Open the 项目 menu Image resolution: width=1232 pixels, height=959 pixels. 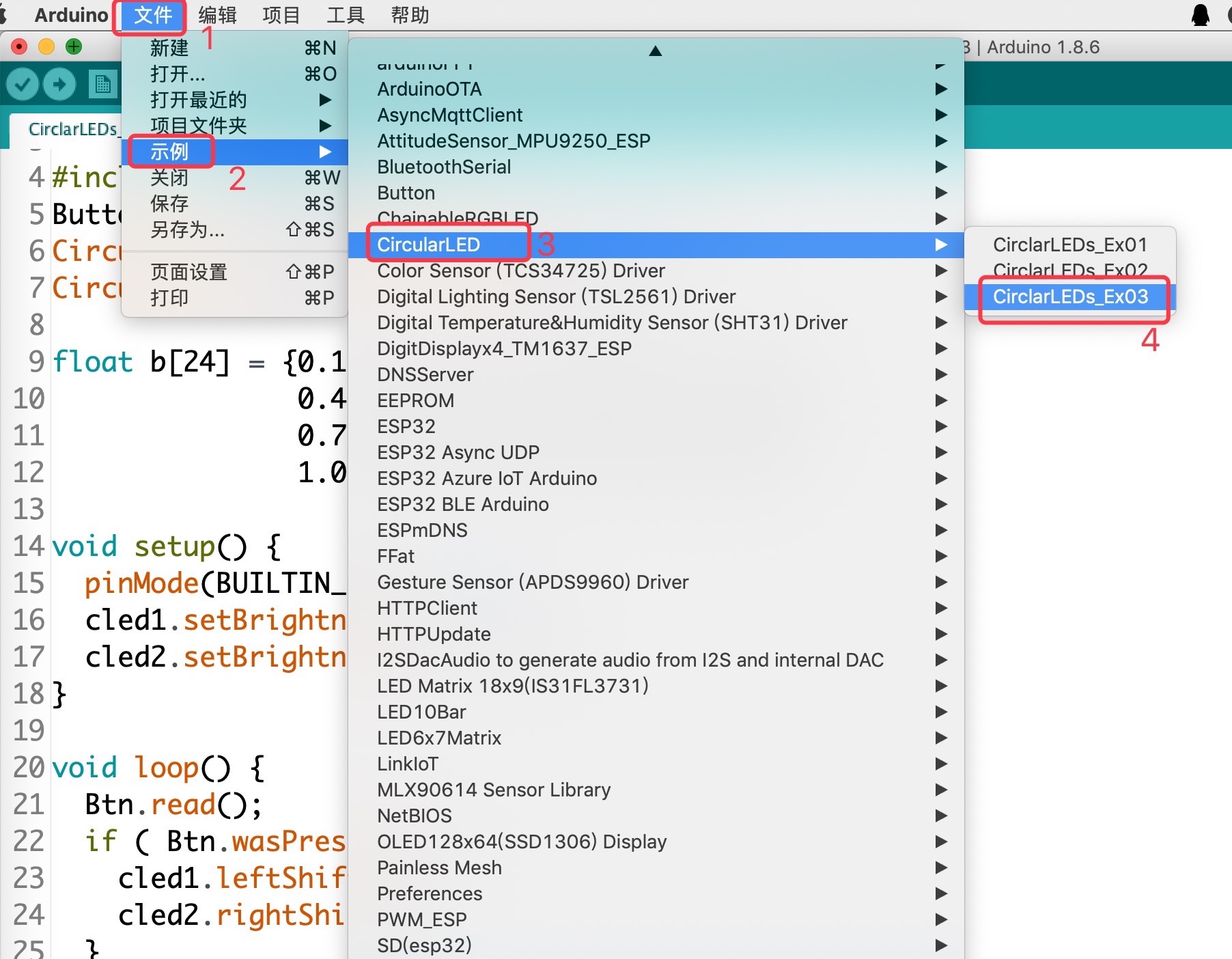281,15
